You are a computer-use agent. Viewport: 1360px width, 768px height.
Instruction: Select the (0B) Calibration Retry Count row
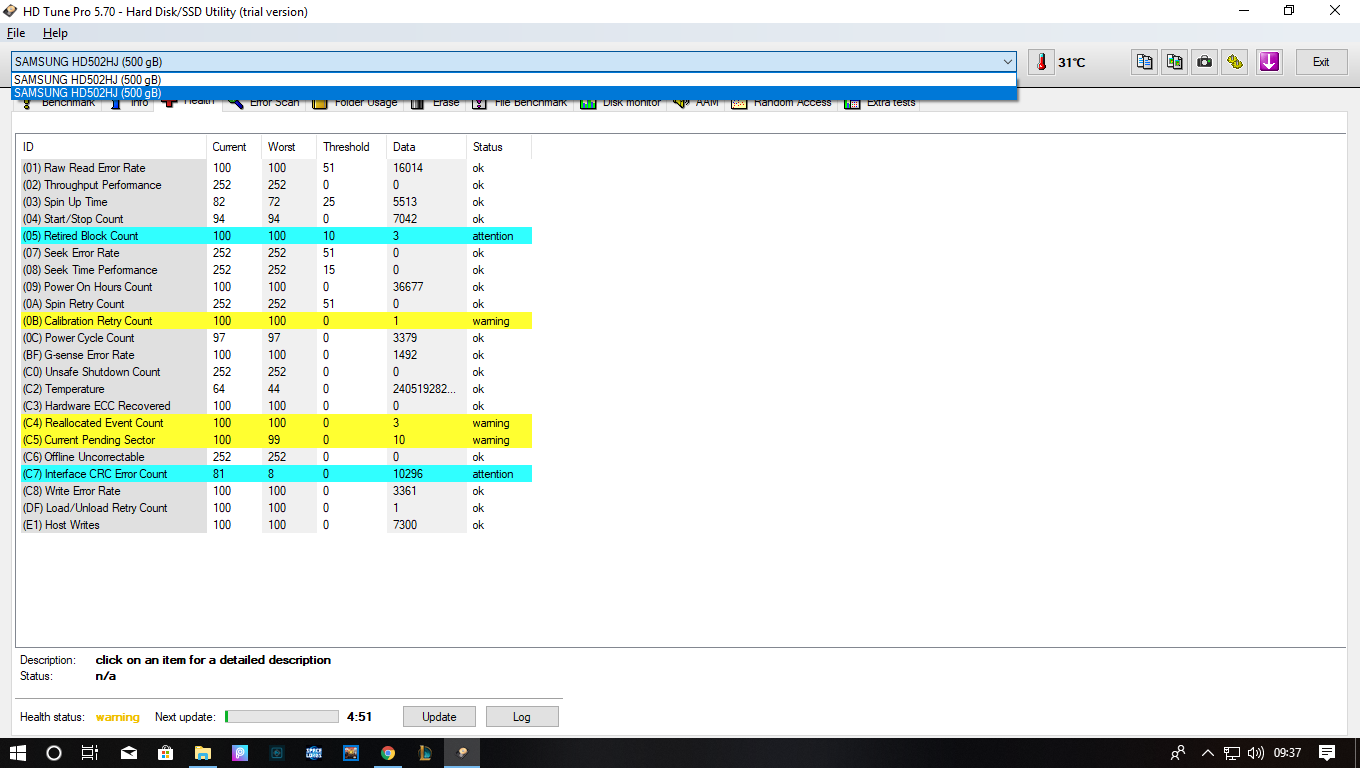click(276, 321)
